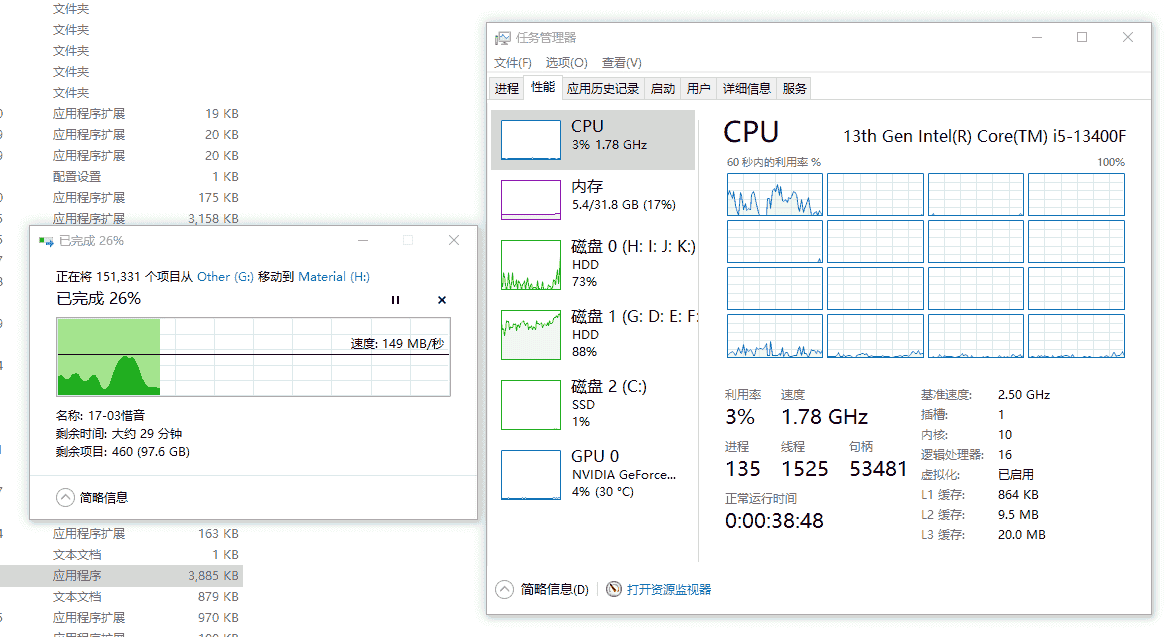Switch to App History tab
Screen dimensions: 1176x637
point(602,88)
